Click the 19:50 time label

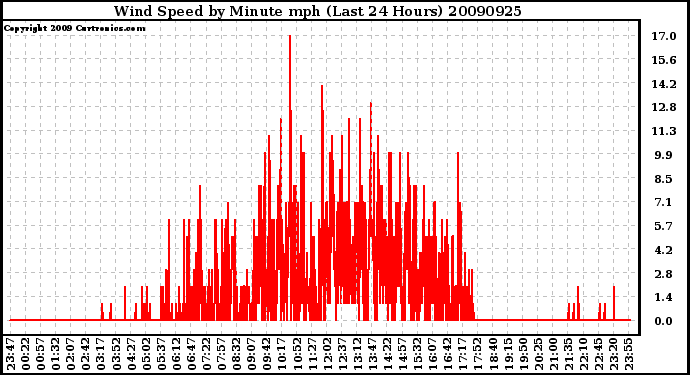point(522,354)
